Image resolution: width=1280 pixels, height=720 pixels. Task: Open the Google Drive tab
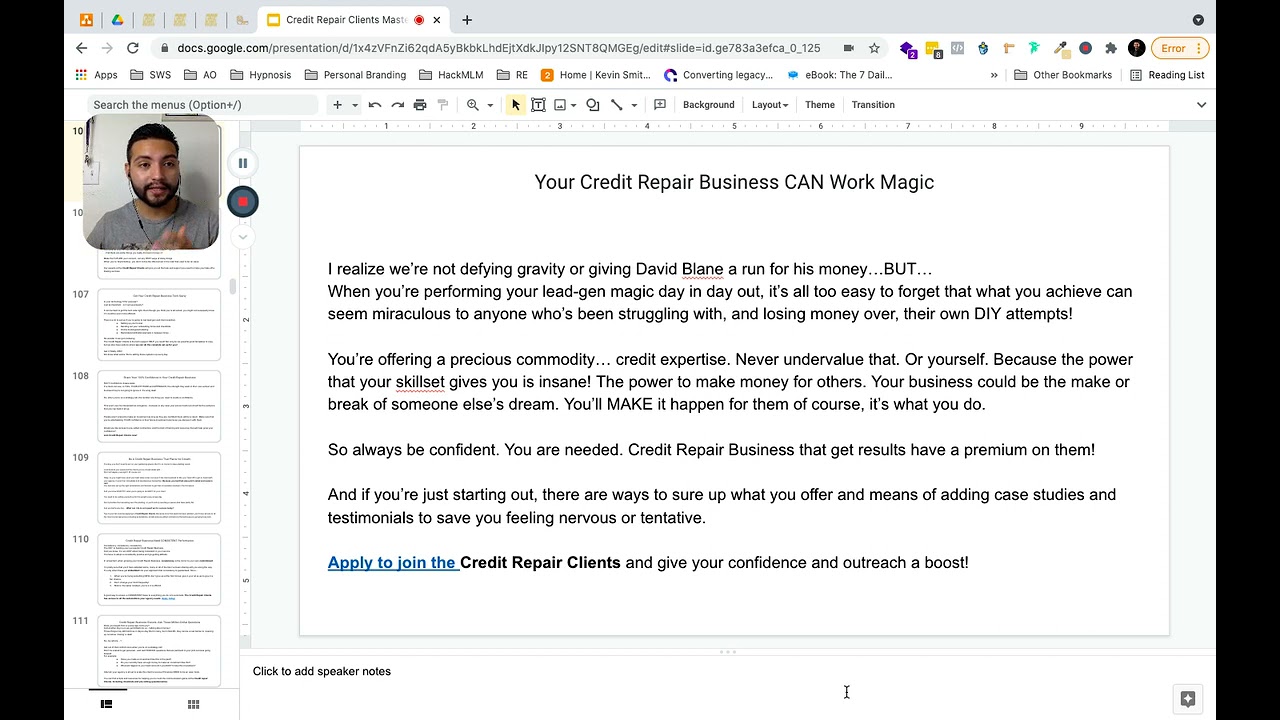117,20
